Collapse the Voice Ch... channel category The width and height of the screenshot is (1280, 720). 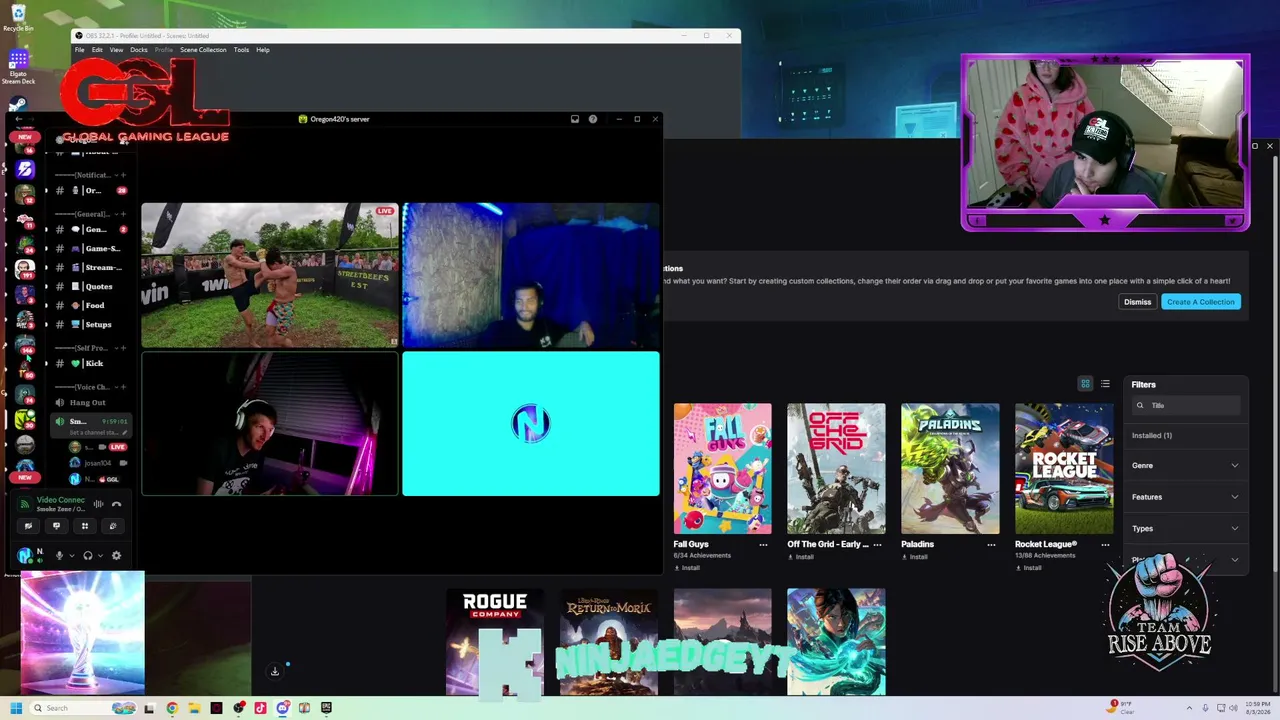tap(91, 386)
